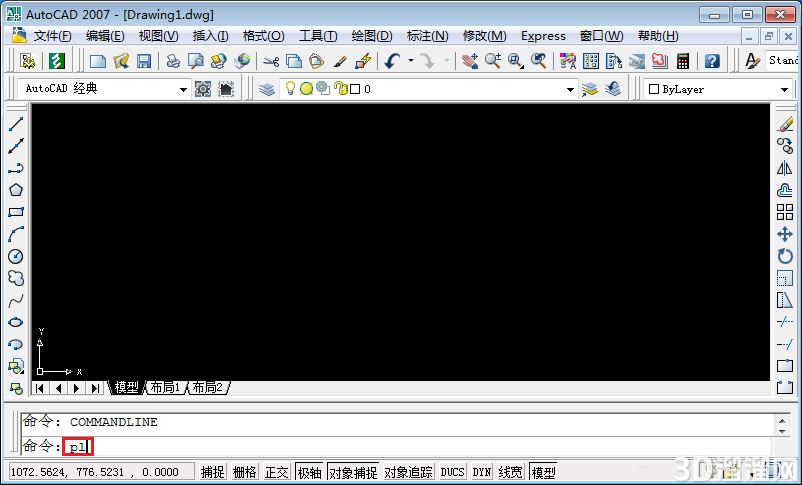
Task: Select the Polygon tool
Action: [16, 190]
